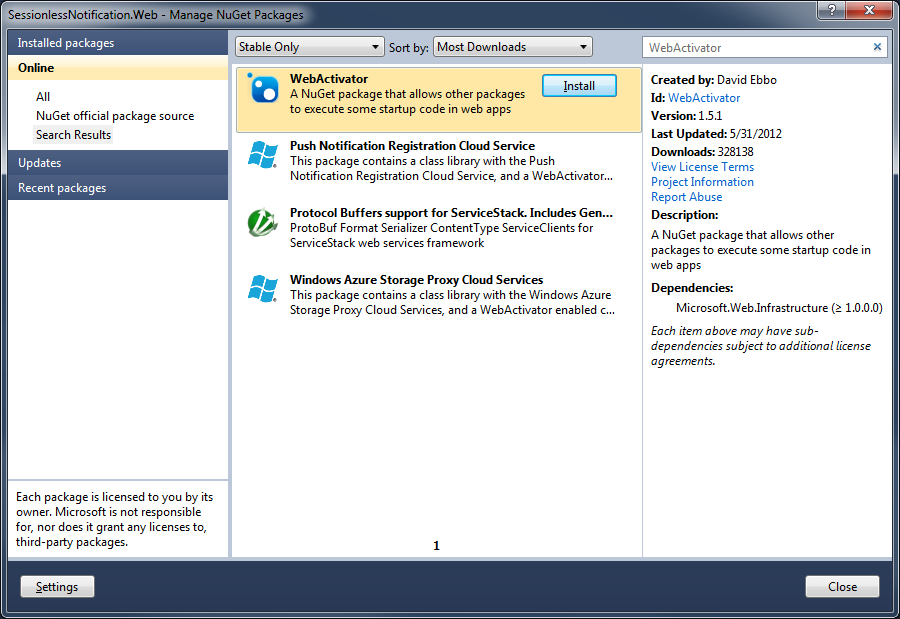Click the Protocol Buffers ServiceStack package icon
The image size is (900, 619).
click(263, 222)
